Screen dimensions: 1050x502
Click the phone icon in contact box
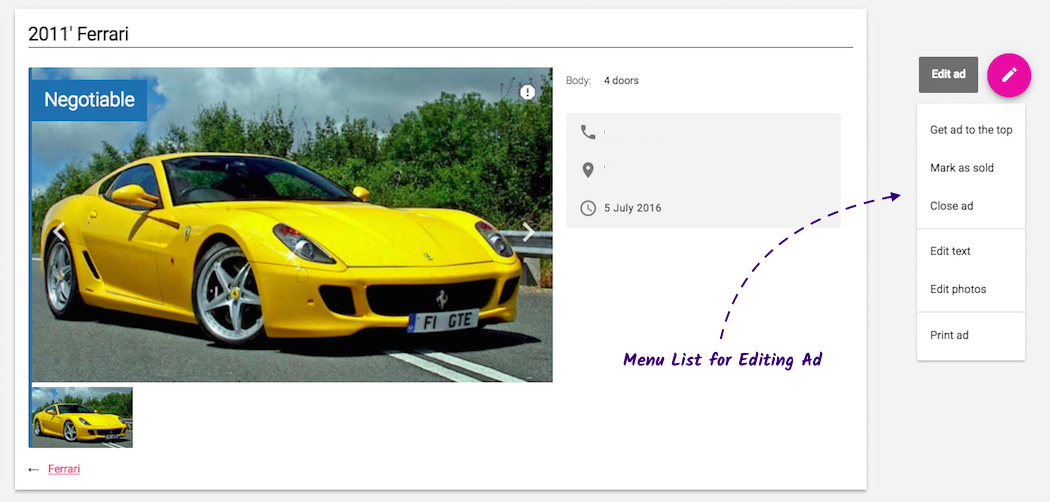click(588, 133)
